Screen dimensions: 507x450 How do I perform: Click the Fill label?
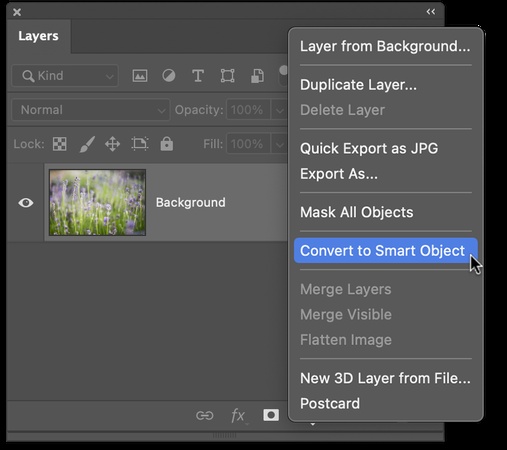pos(213,144)
